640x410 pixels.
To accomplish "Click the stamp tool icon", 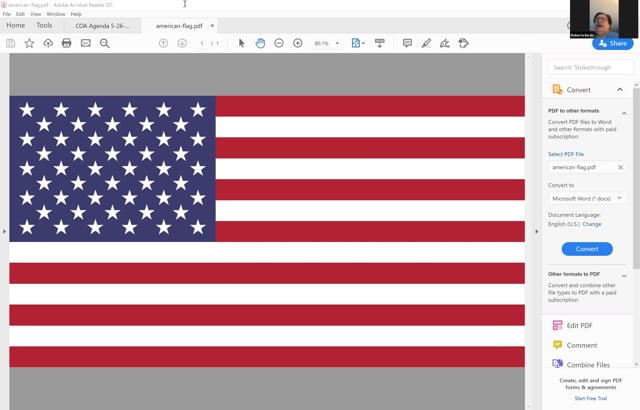I will point(463,43).
